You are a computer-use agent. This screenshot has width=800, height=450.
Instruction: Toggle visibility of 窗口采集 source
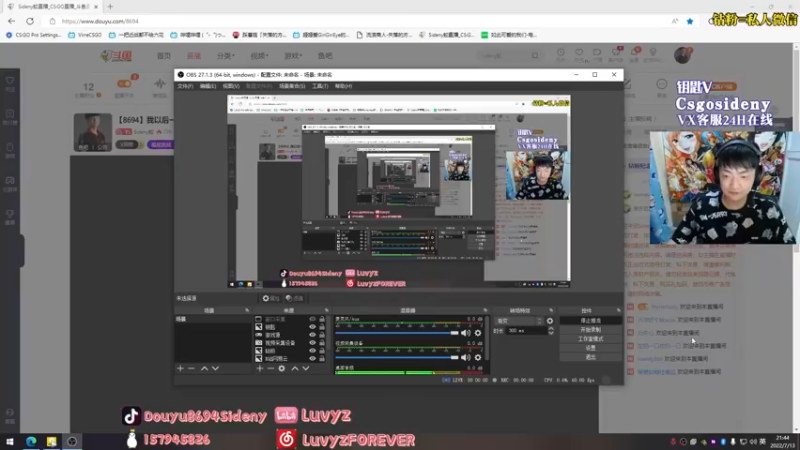(312, 319)
